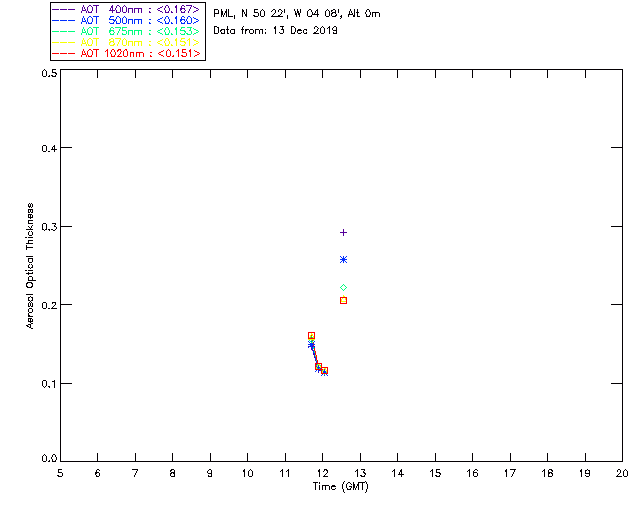The image size is (640, 512).
Task: Click the 0.2 y-axis tick label
Action: point(49,305)
